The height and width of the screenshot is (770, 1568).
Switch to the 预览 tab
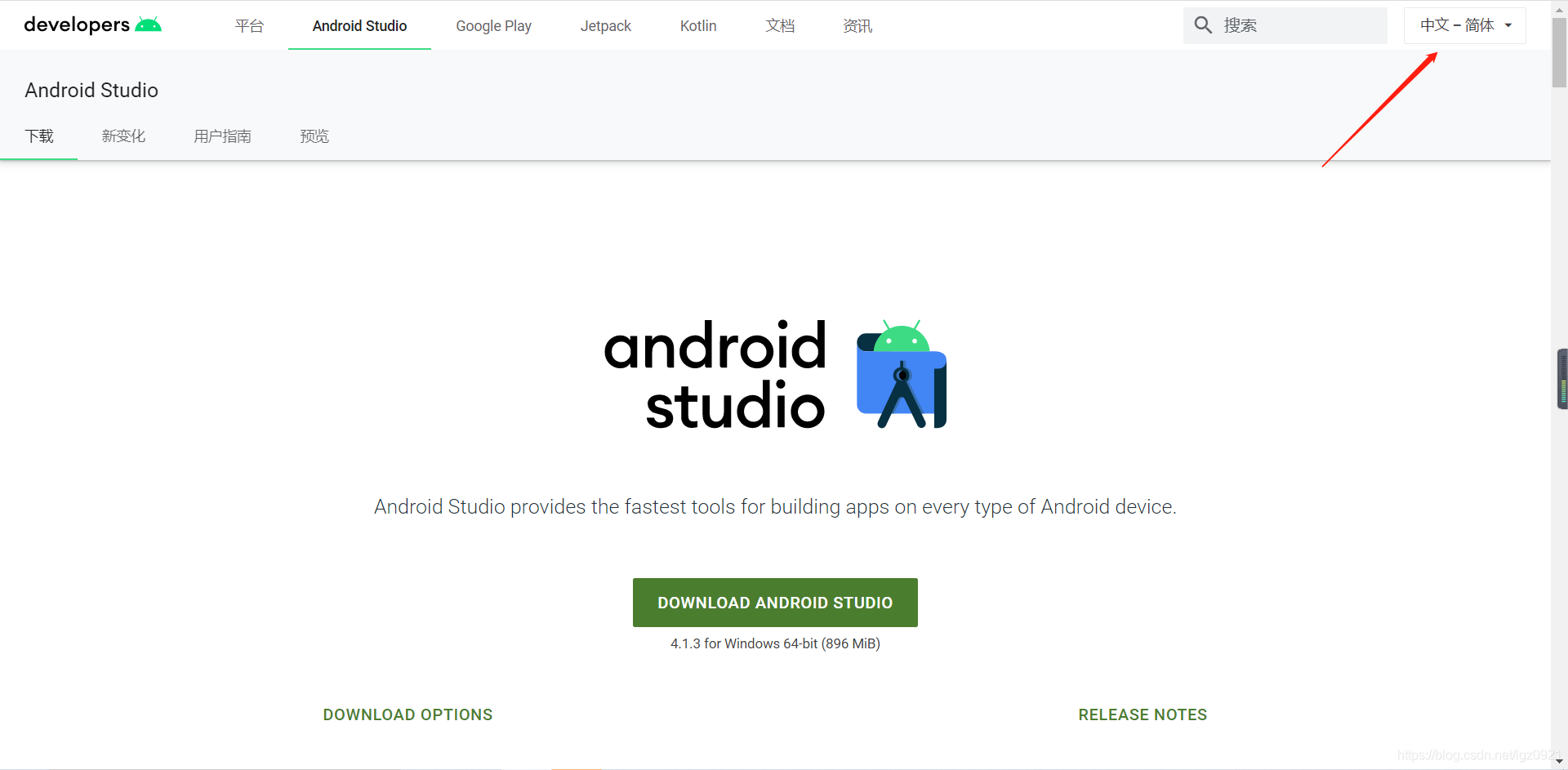tap(314, 136)
